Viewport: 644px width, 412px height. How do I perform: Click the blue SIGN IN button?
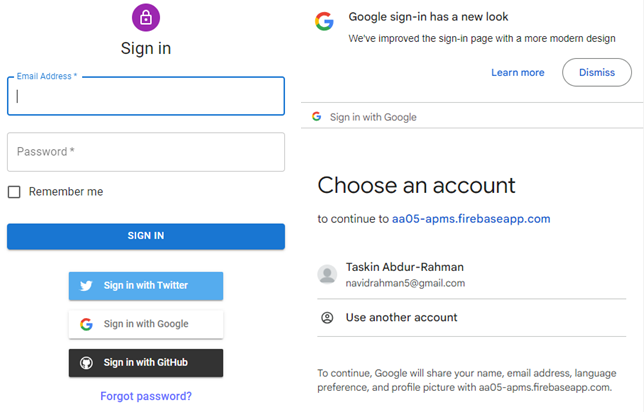coord(146,236)
